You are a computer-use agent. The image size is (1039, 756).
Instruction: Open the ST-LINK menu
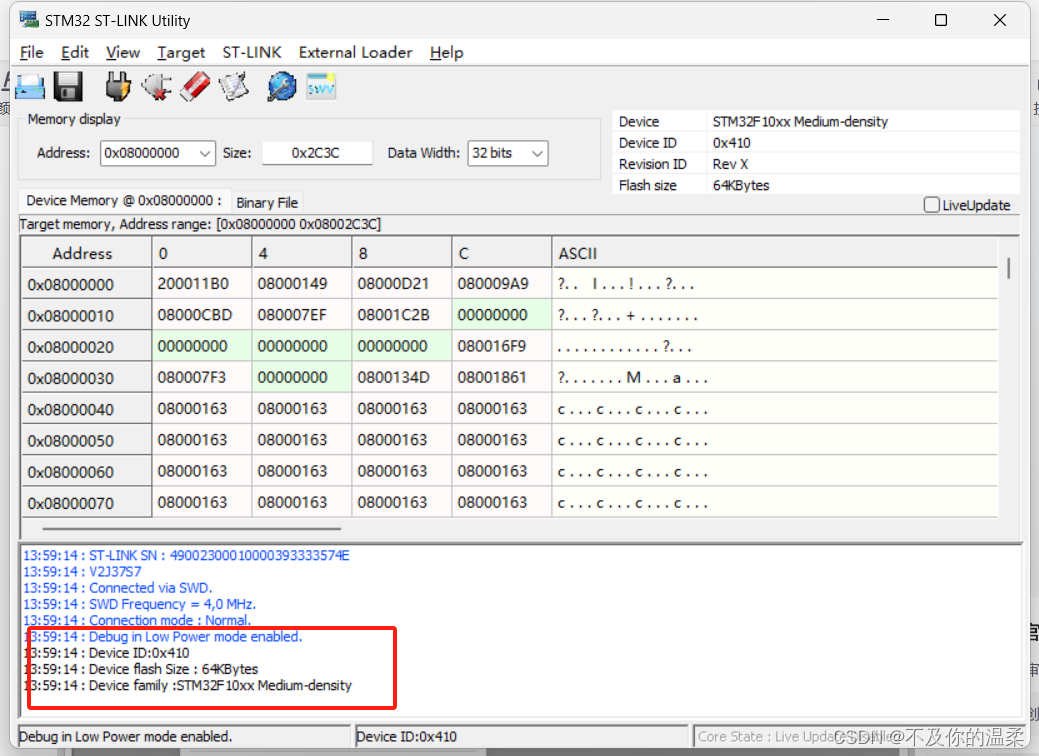click(252, 52)
